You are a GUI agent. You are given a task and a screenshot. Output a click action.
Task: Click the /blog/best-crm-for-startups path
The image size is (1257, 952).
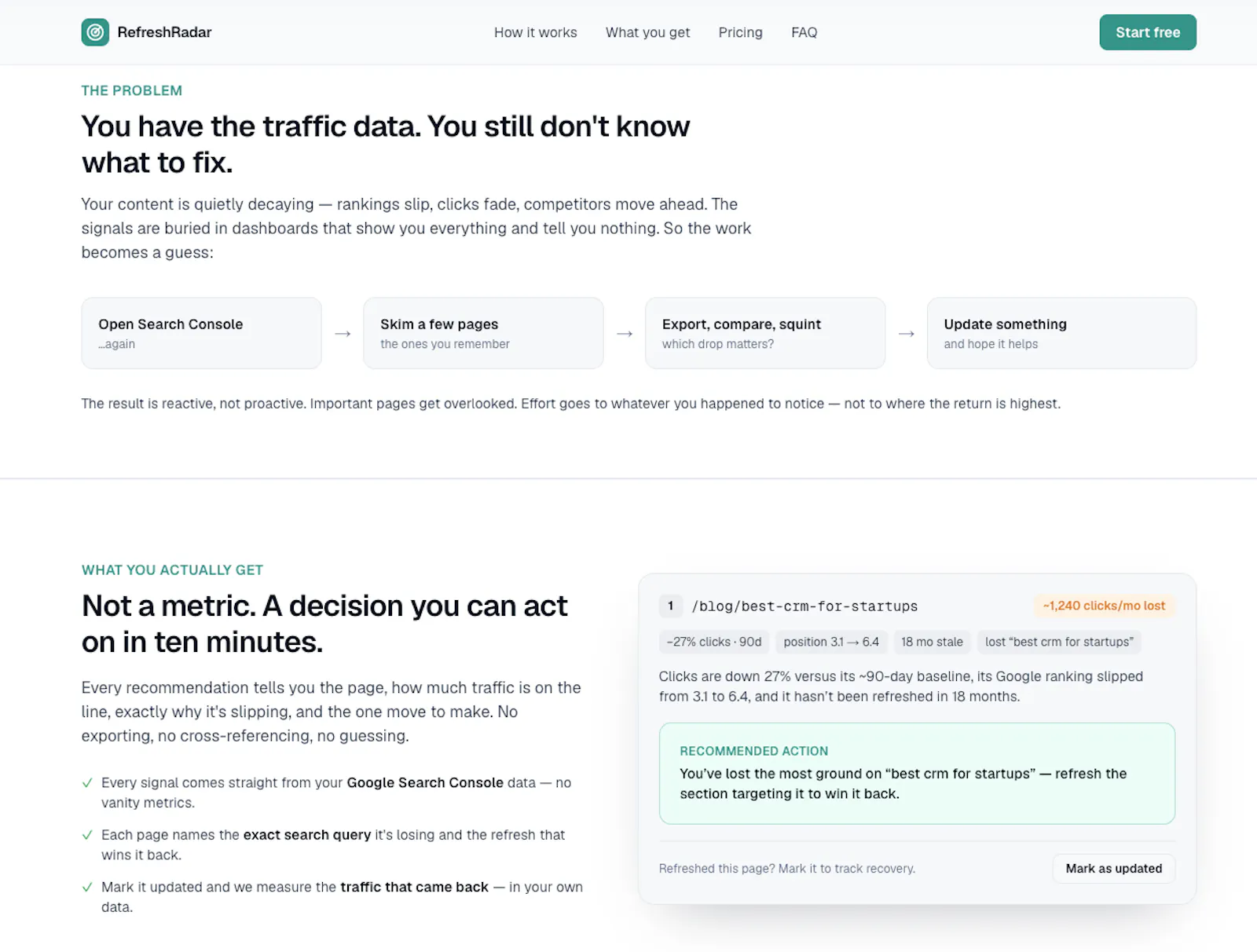(804, 606)
